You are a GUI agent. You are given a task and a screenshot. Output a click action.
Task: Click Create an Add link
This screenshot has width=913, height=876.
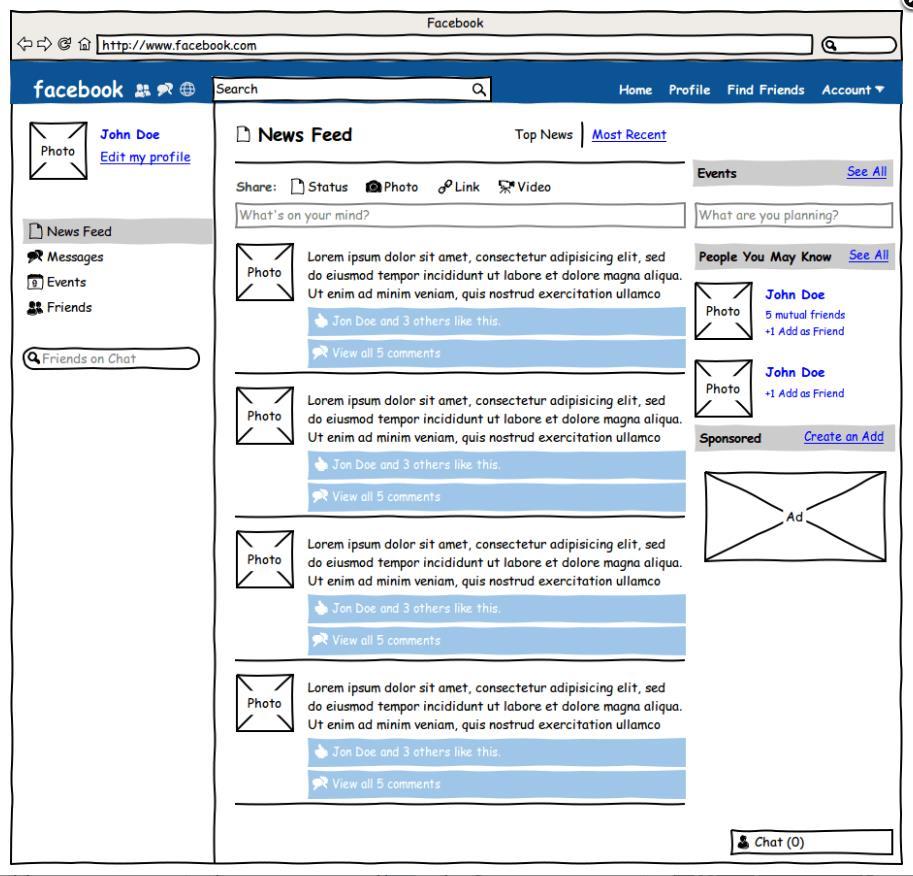click(x=844, y=437)
